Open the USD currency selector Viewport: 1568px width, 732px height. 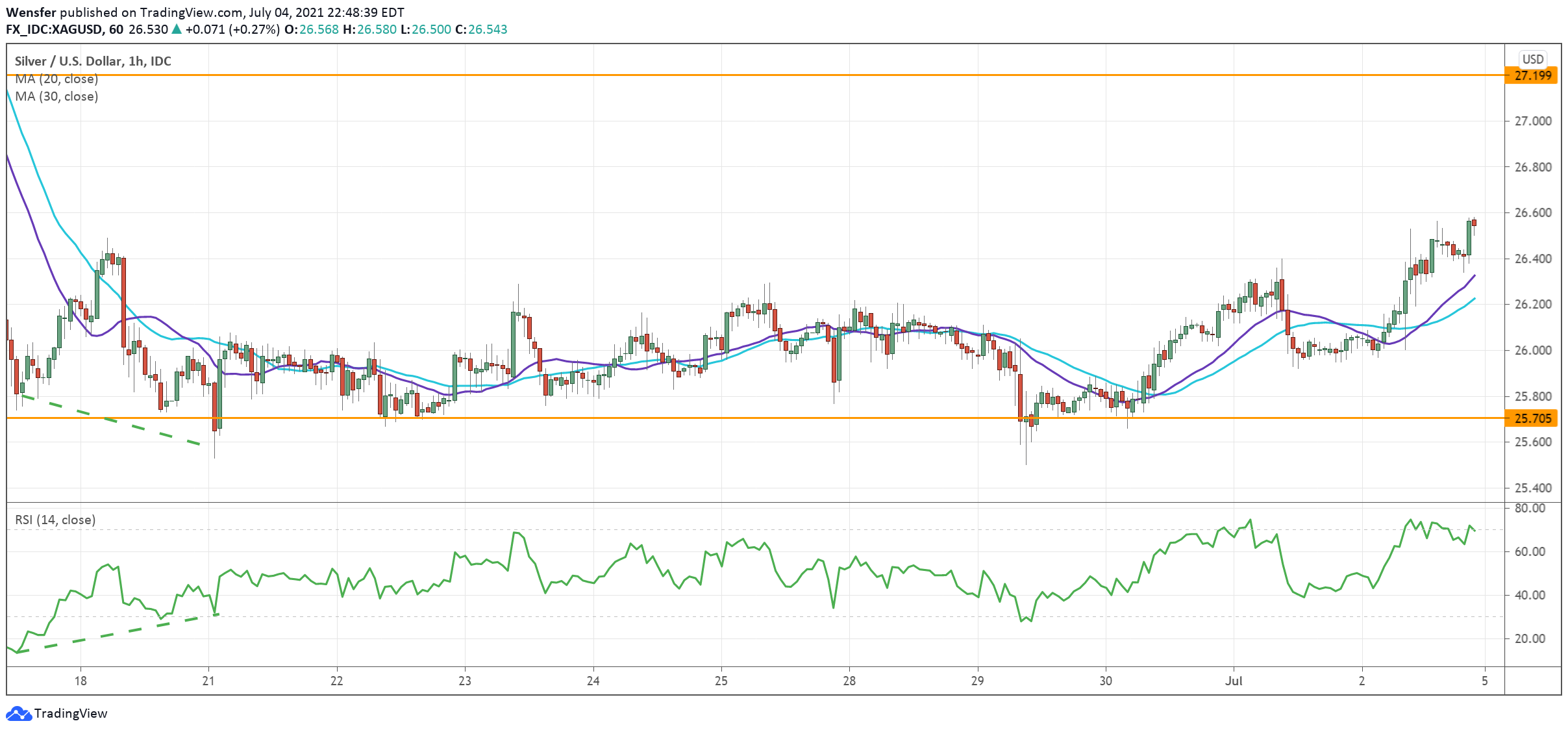click(x=1532, y=59)
